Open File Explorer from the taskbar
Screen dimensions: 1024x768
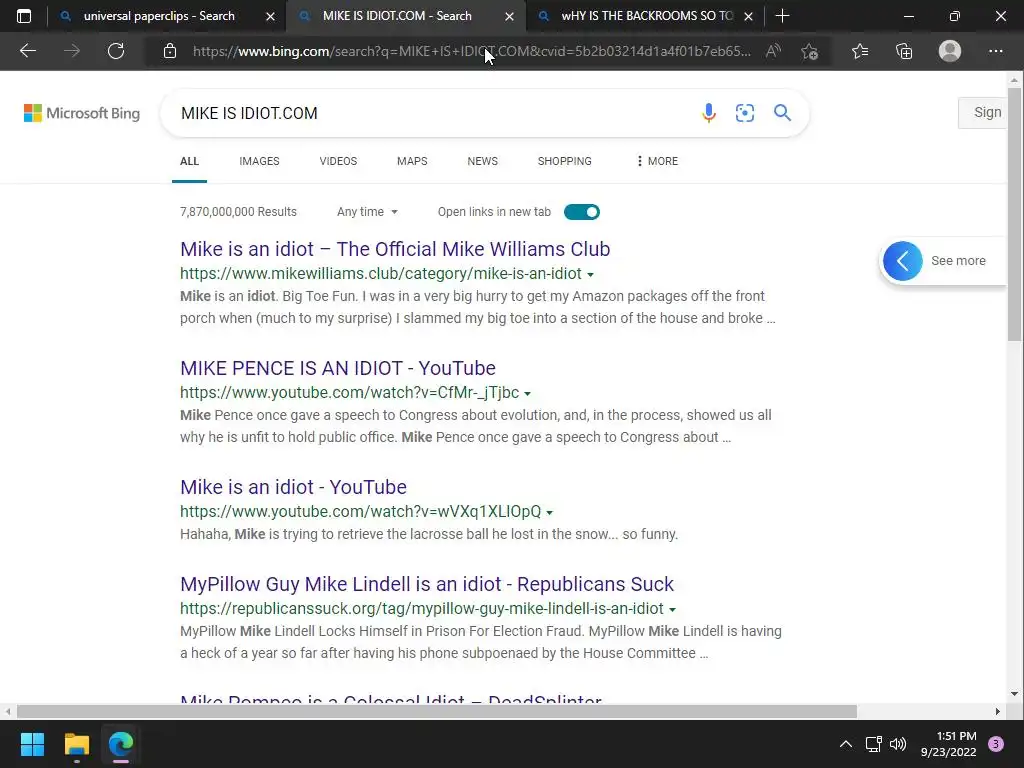pyautogui.click(x=76, y=744)
